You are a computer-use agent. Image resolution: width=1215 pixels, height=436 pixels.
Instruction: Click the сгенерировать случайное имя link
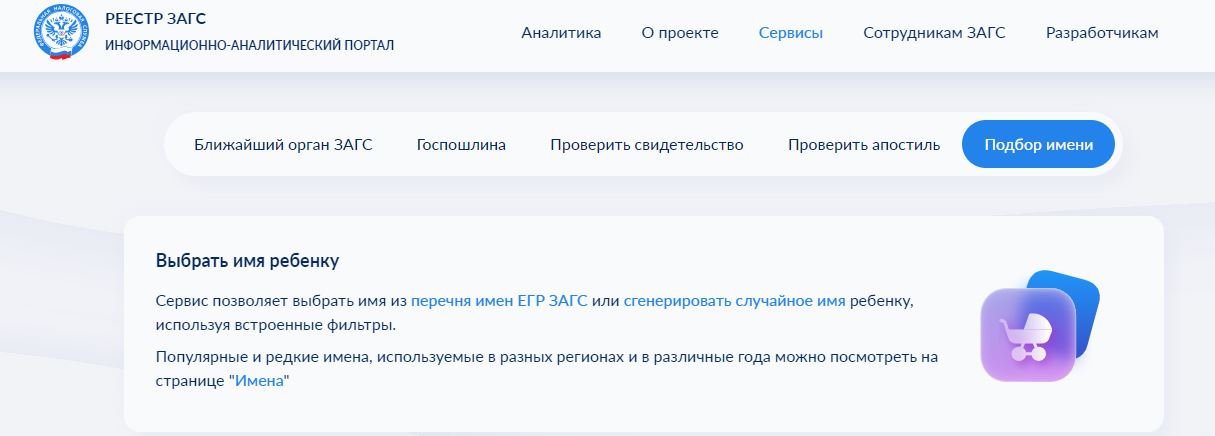click(x=734, y=301)
